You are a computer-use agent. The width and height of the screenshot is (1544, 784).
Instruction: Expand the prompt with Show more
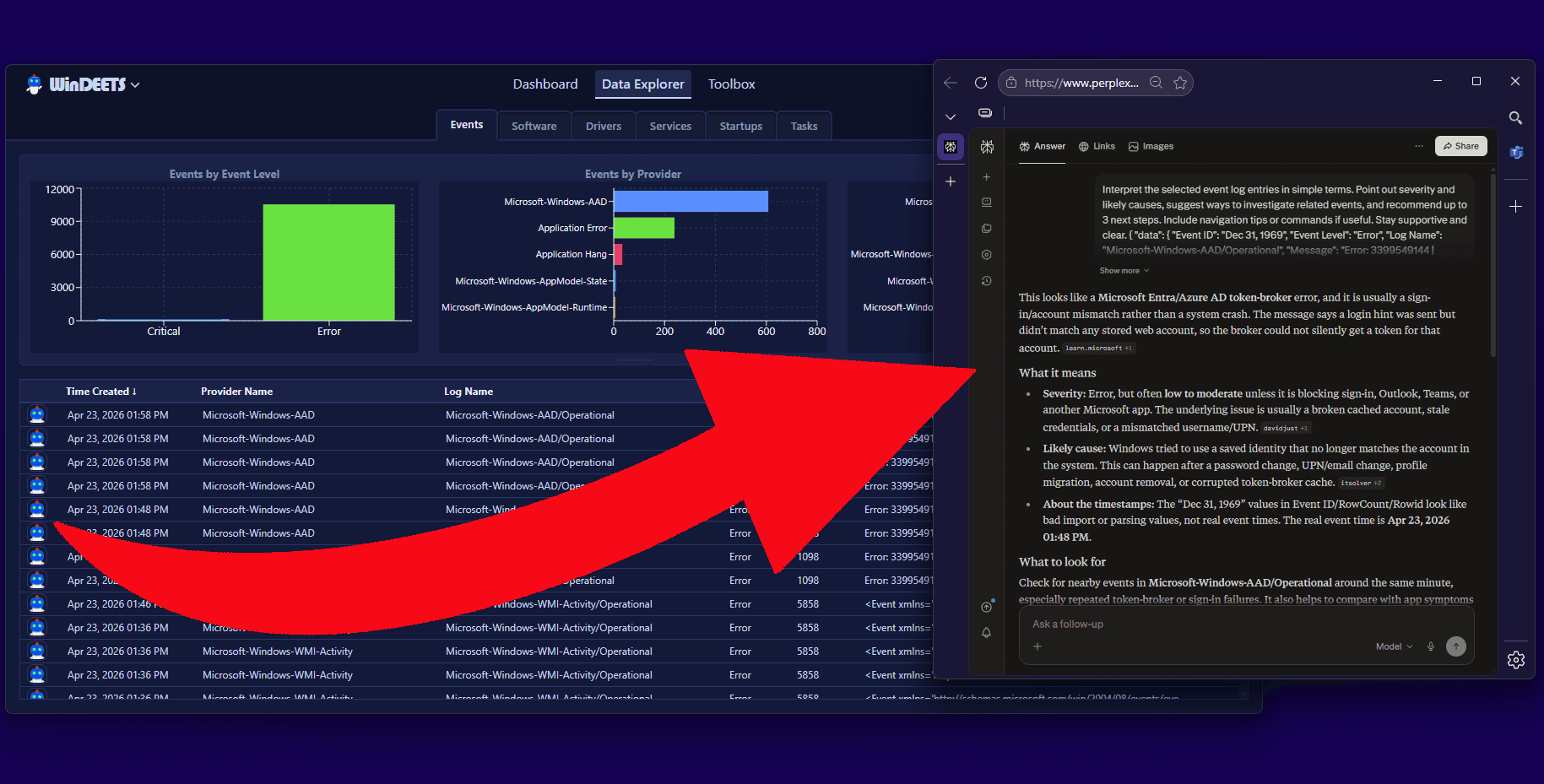point(1124,271)
